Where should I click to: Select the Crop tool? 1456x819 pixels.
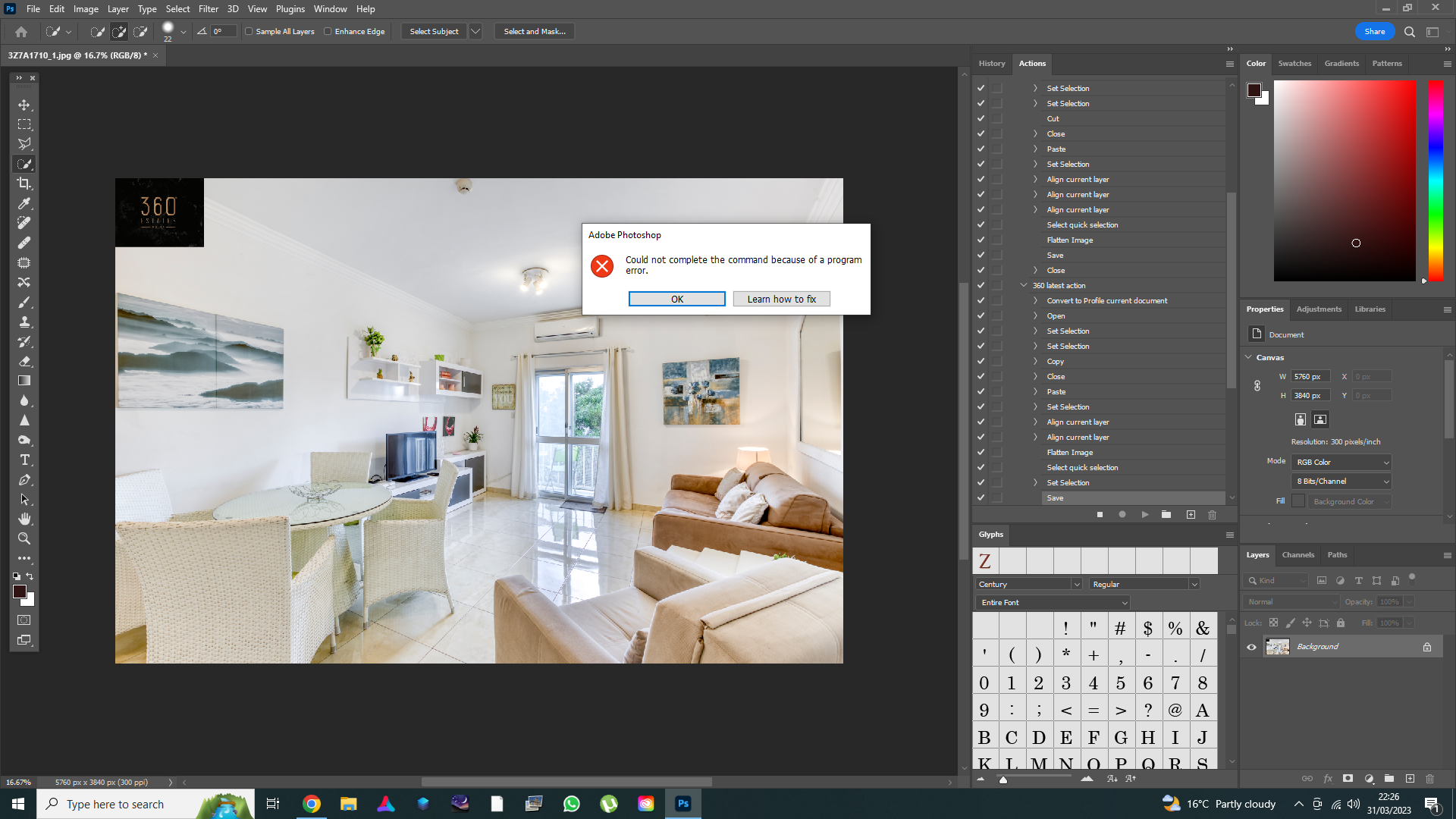click(x=24, y=184)
